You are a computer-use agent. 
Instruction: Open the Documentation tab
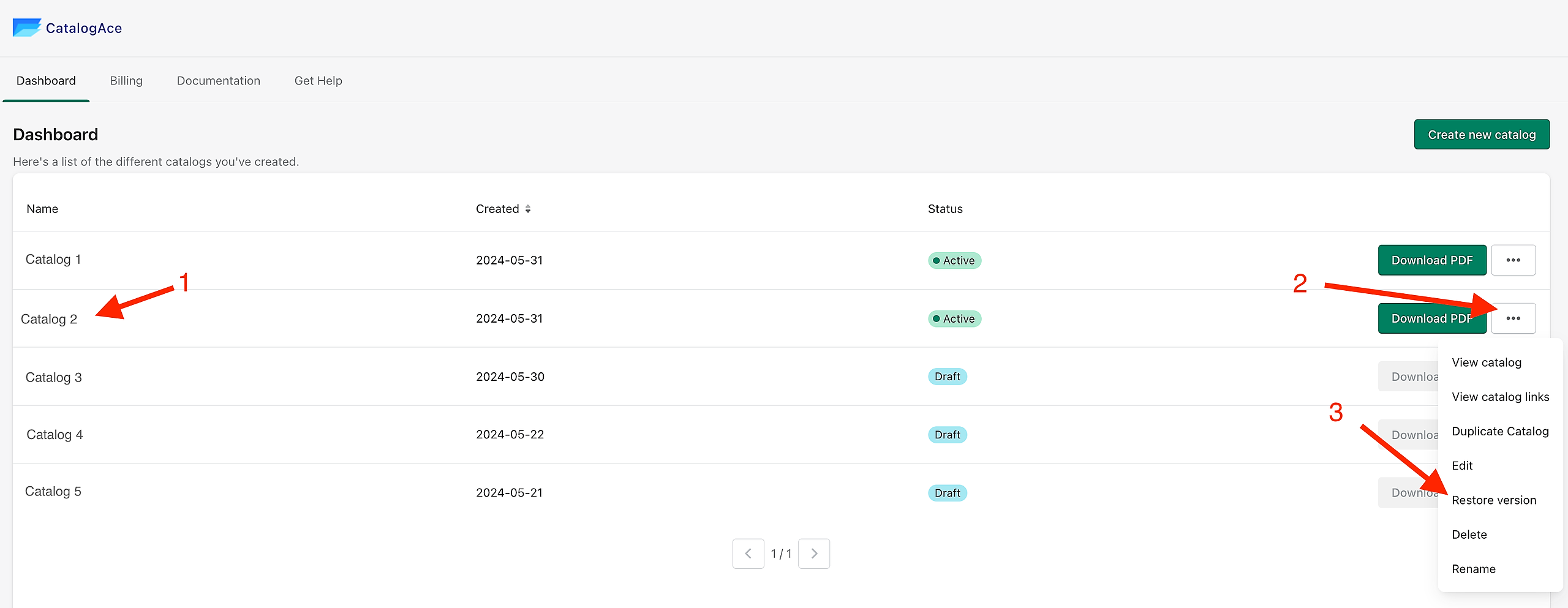tap(219, 81)
